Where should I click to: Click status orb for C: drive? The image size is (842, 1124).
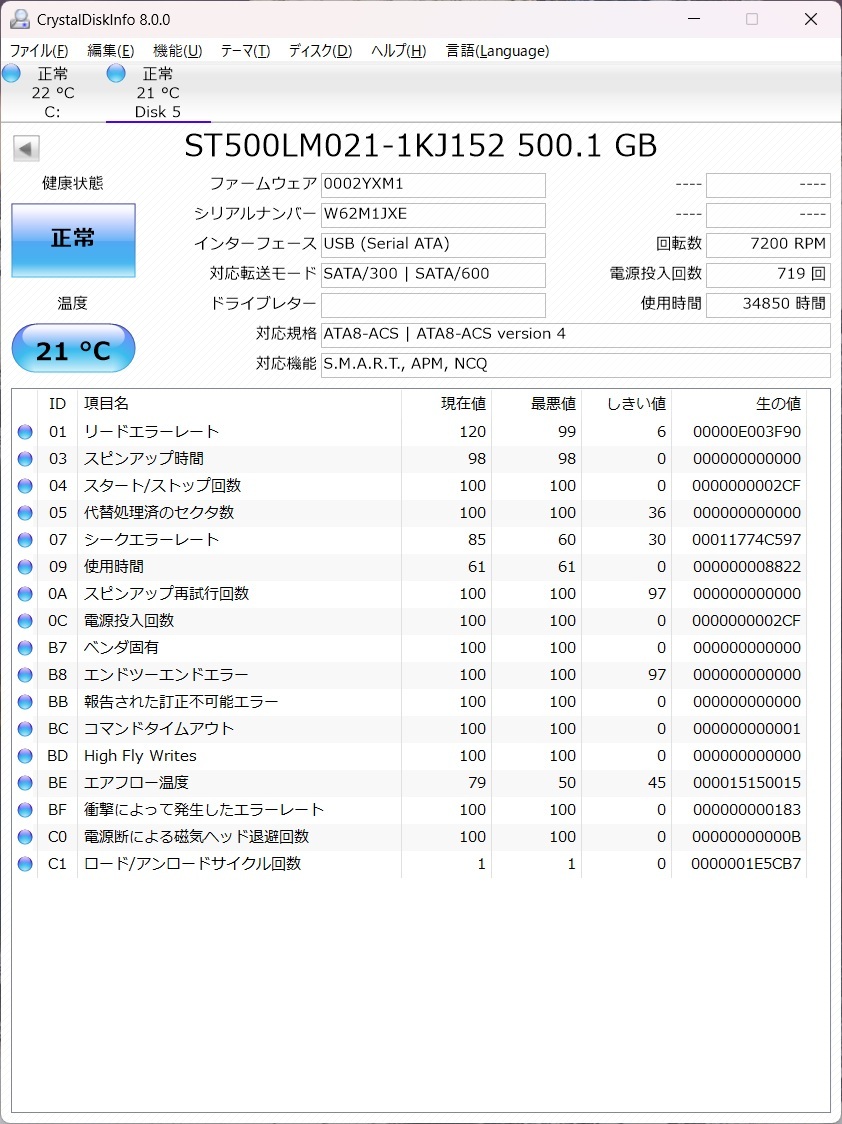(11, 73)
